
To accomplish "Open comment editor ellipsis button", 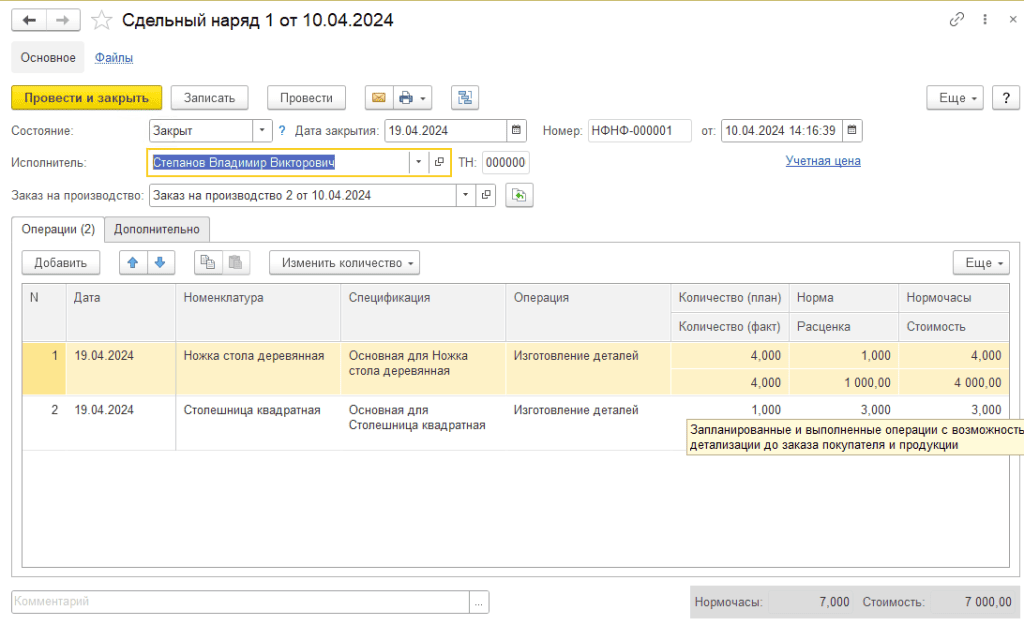I will click(x=479, y=602).
